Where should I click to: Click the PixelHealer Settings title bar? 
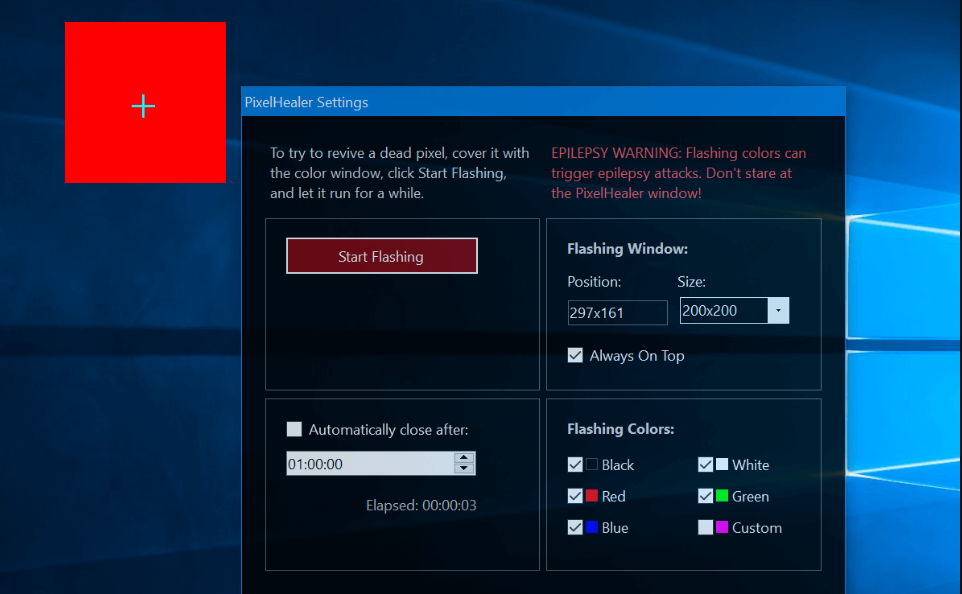coord(544,102)
